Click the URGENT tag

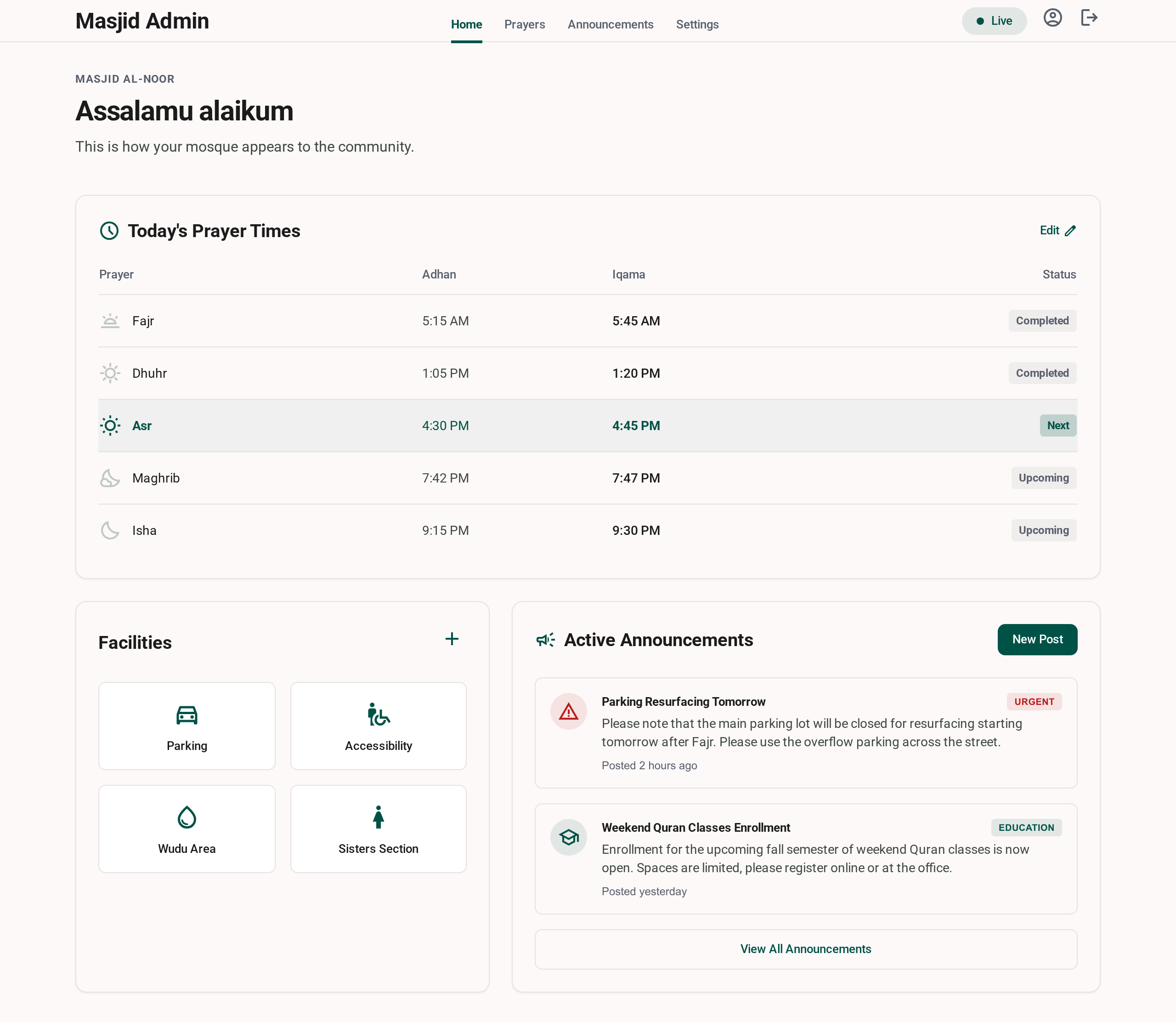point(1034,702)
